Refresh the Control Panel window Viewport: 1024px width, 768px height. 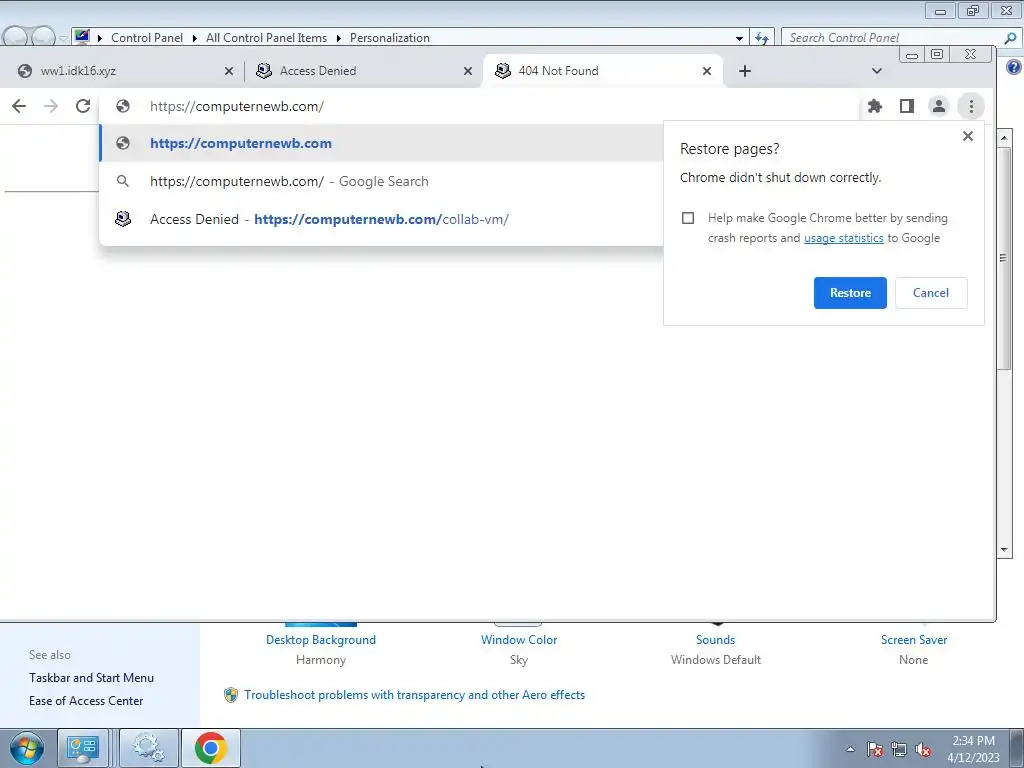[762, 38]
